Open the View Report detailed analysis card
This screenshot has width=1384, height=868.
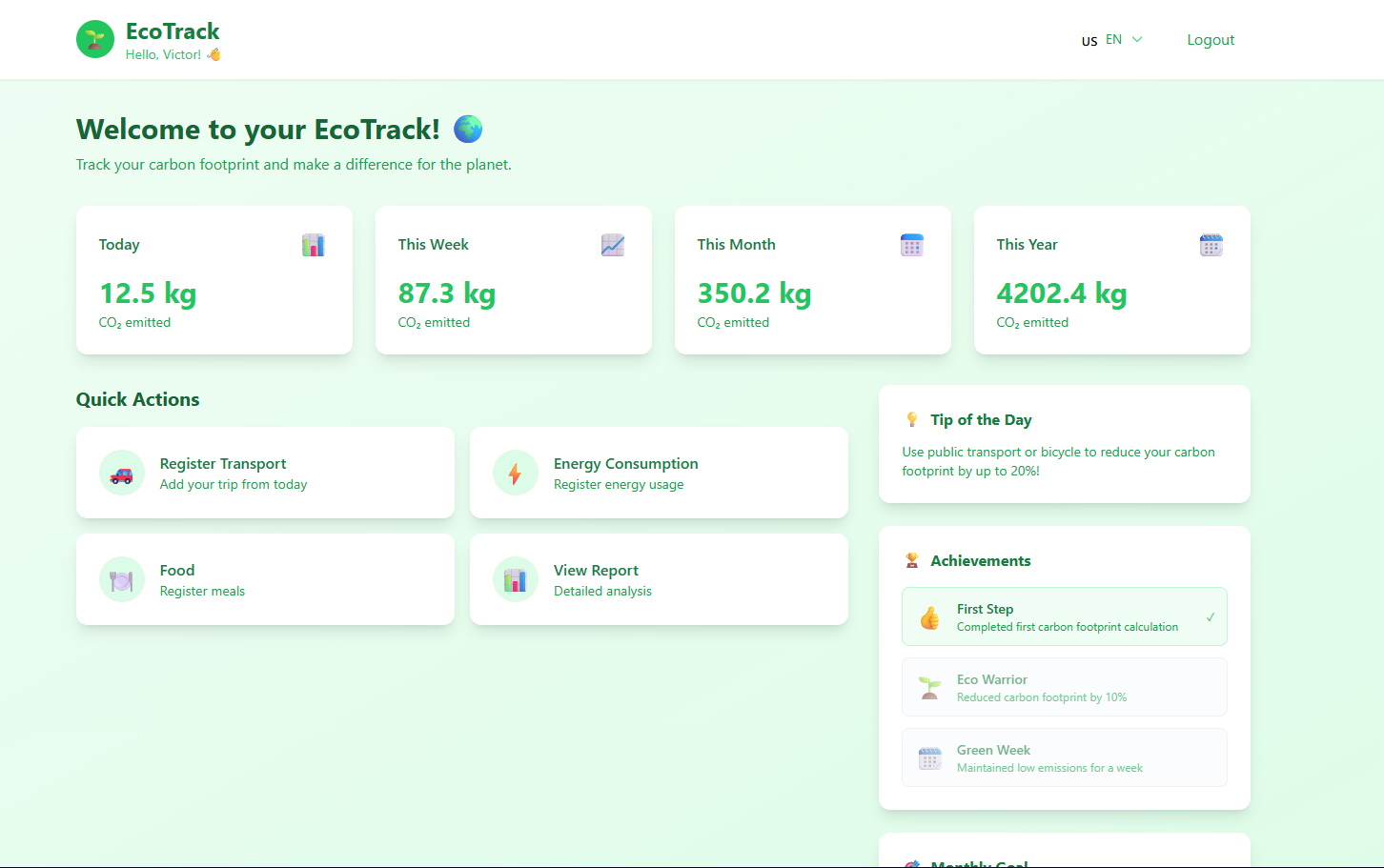[x=659, y=579]
